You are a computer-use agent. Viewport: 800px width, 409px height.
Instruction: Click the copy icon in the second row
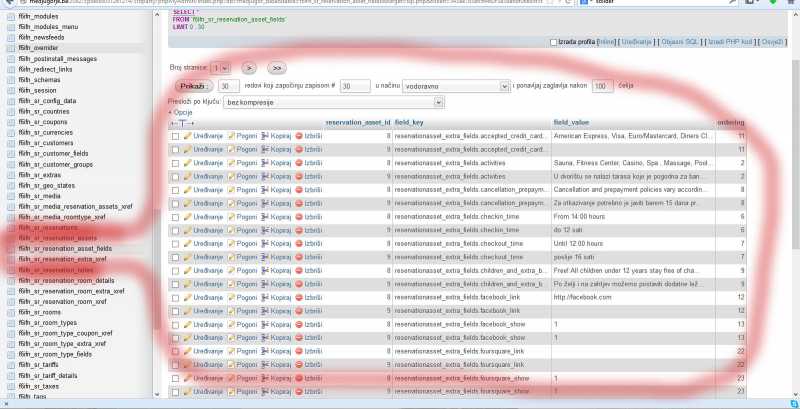pyautogui.click(x=265, y=148)
